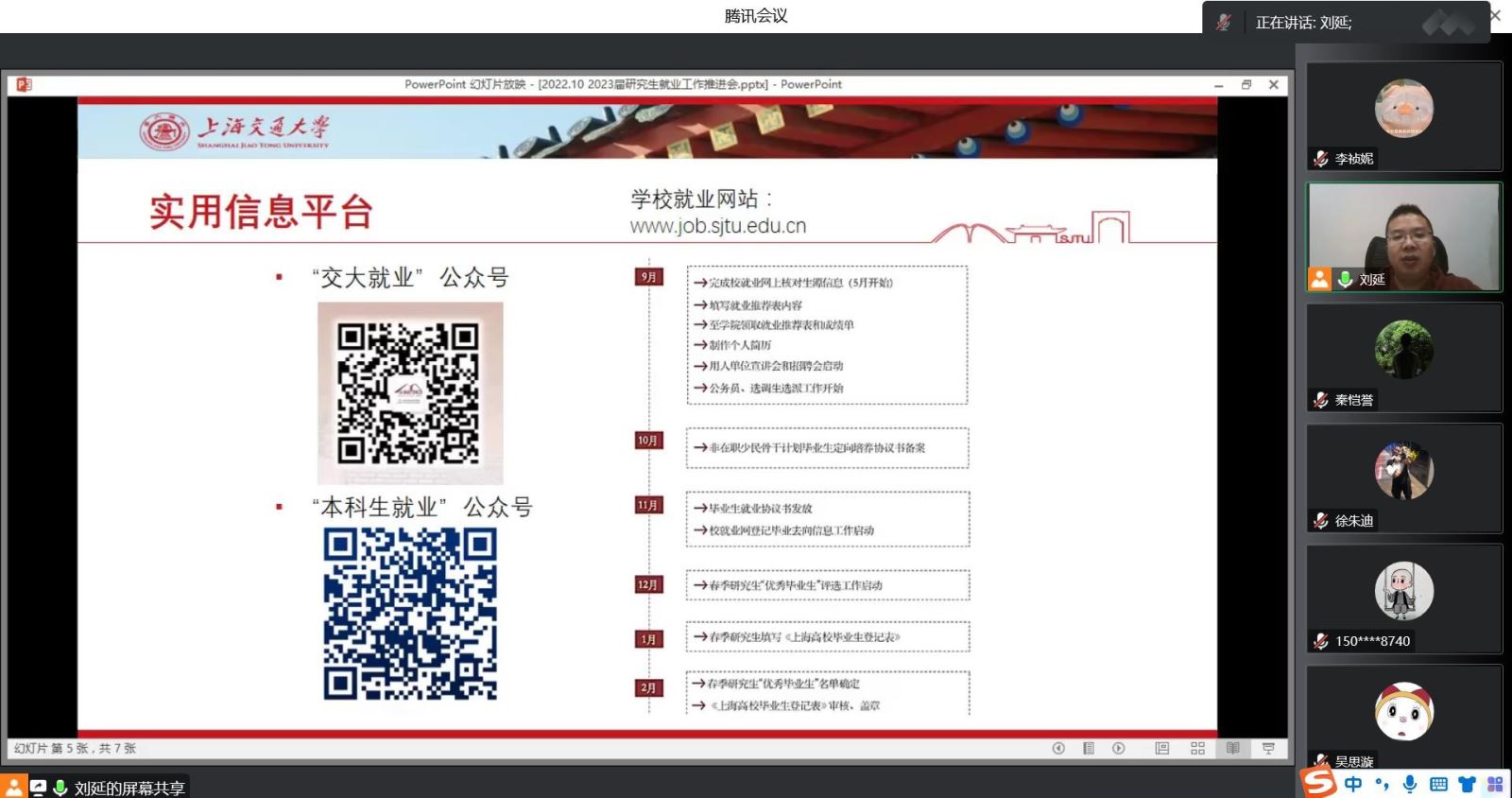The width and height of the screenshot is (1512, 798).
Task: Select 刘延 participant video tile
Action: point(1403,236)
